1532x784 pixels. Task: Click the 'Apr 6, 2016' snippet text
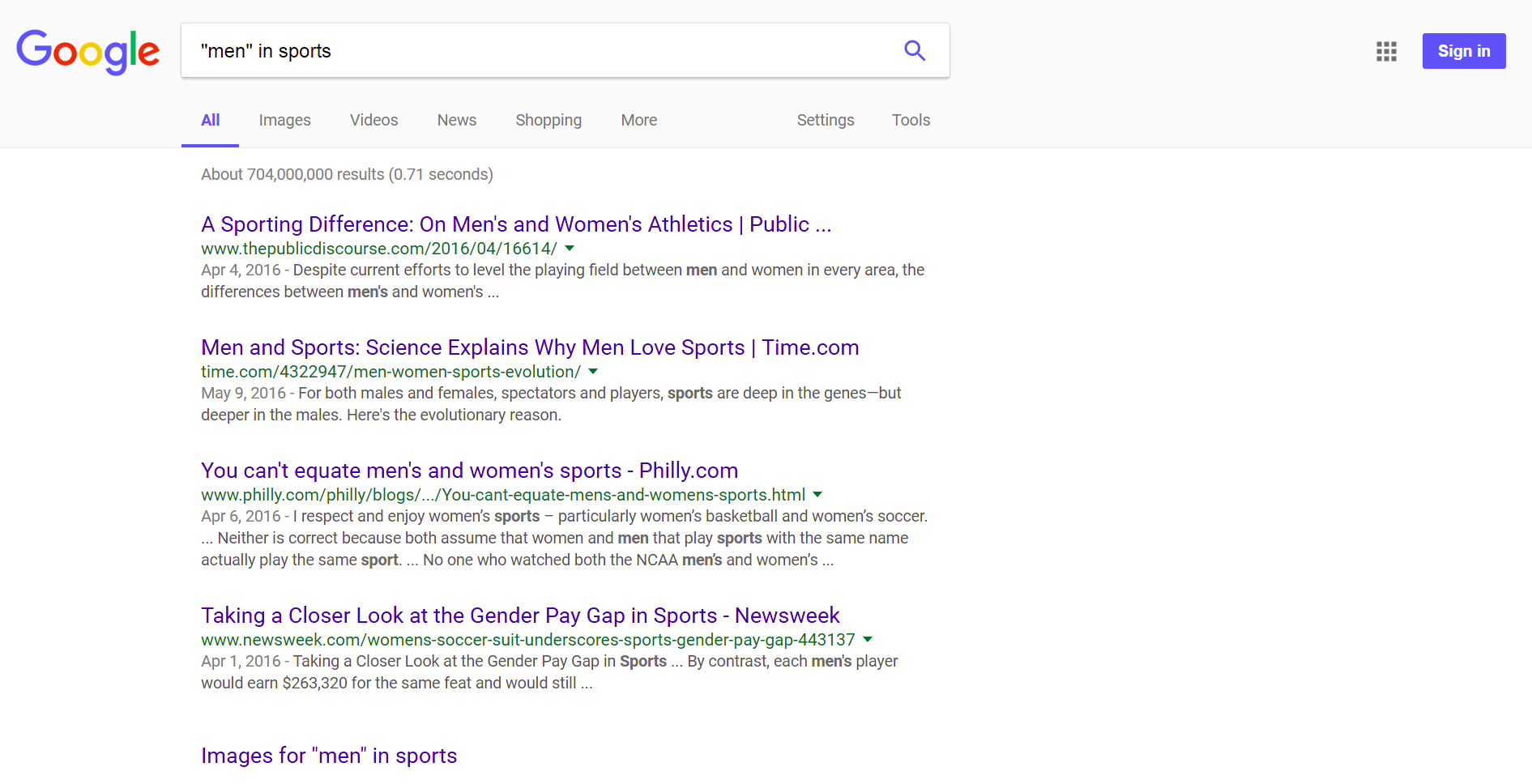coord(241,516)
